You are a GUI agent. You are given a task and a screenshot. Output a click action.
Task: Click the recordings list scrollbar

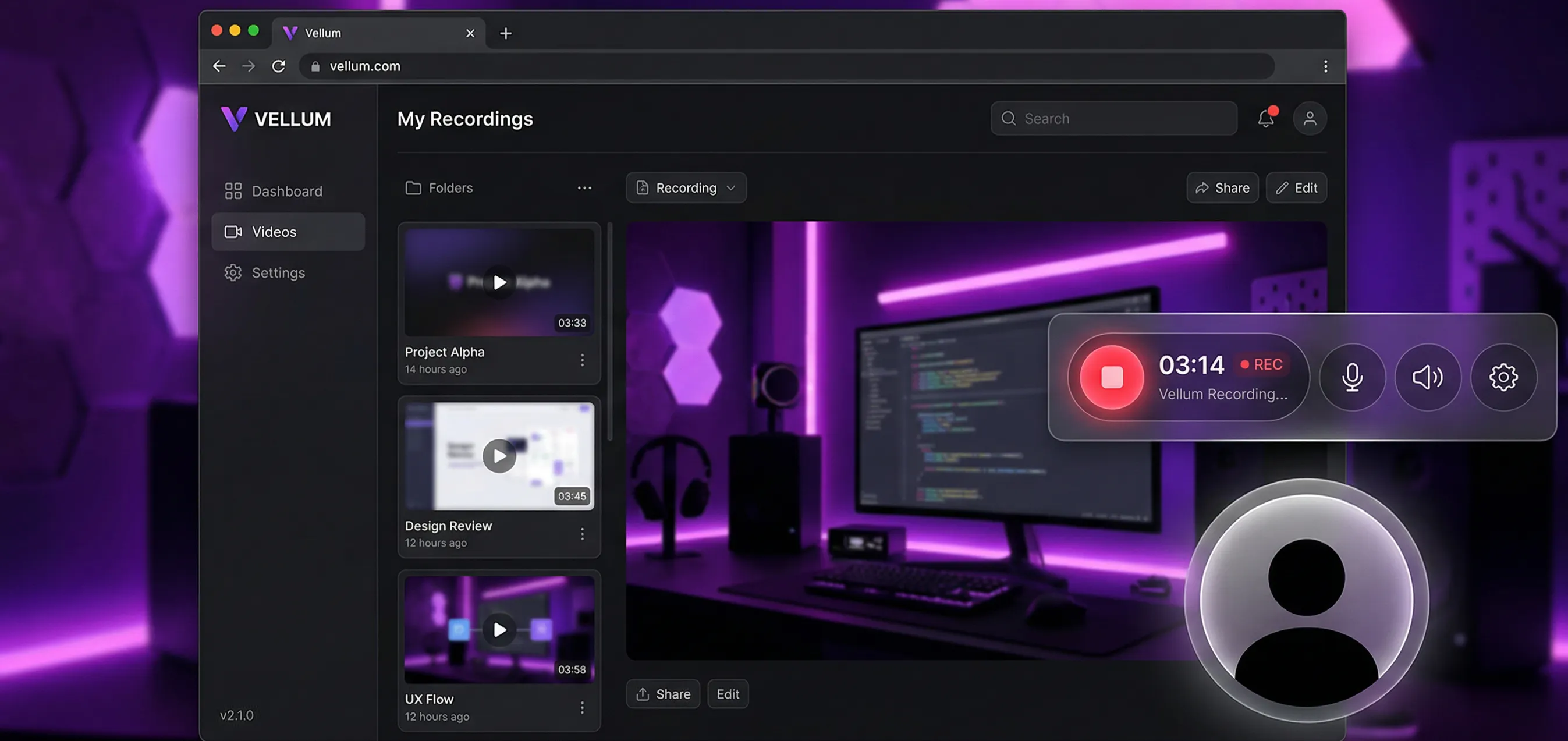[610, 331]
